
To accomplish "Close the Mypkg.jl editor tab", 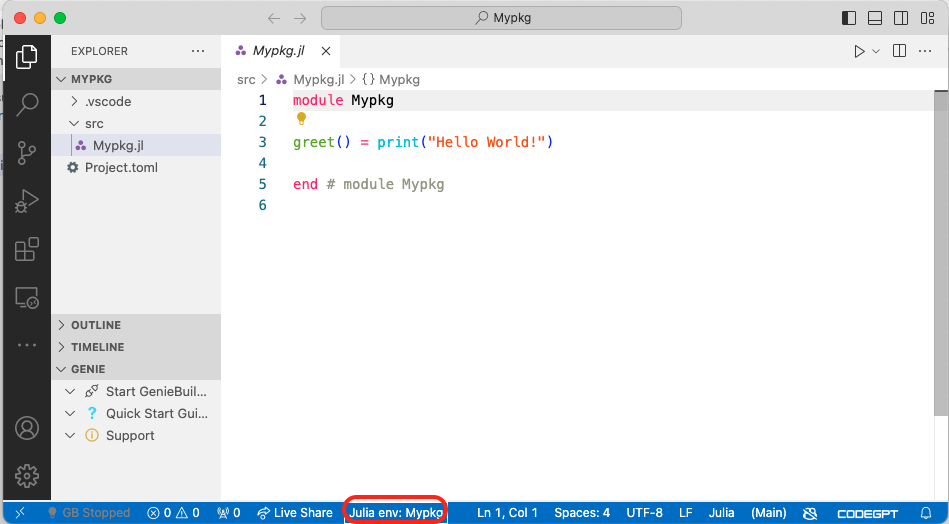I will click(x=326, y=51).
